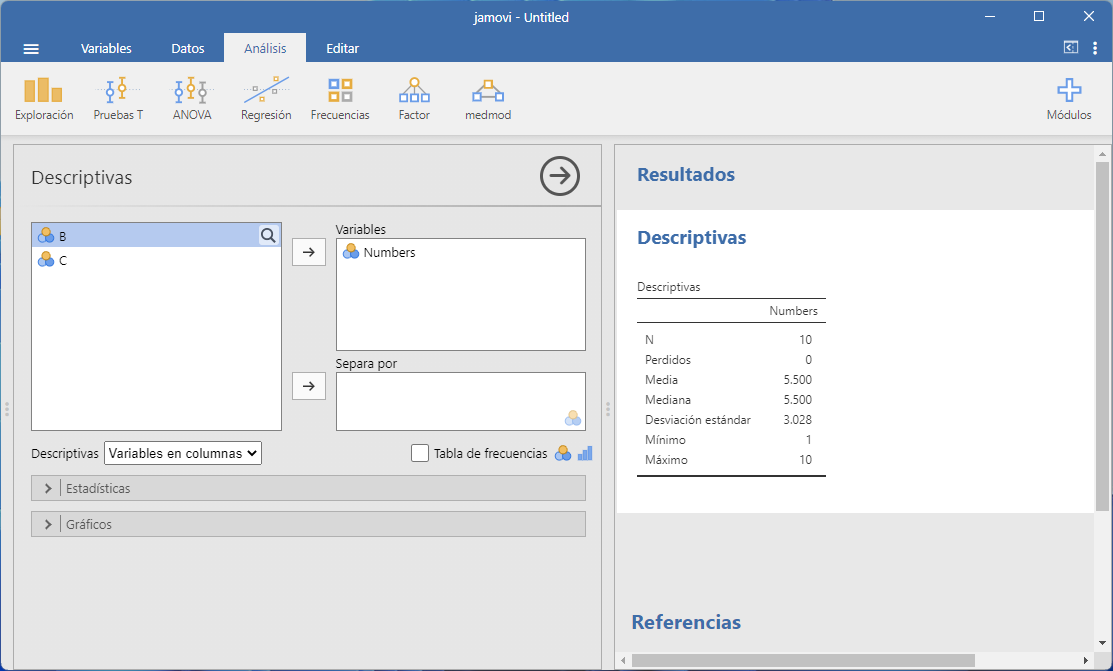Click arrow button to move variable into Variables
The width and height of the screenshot is (1113, 671).
click(x=308, y=253)
